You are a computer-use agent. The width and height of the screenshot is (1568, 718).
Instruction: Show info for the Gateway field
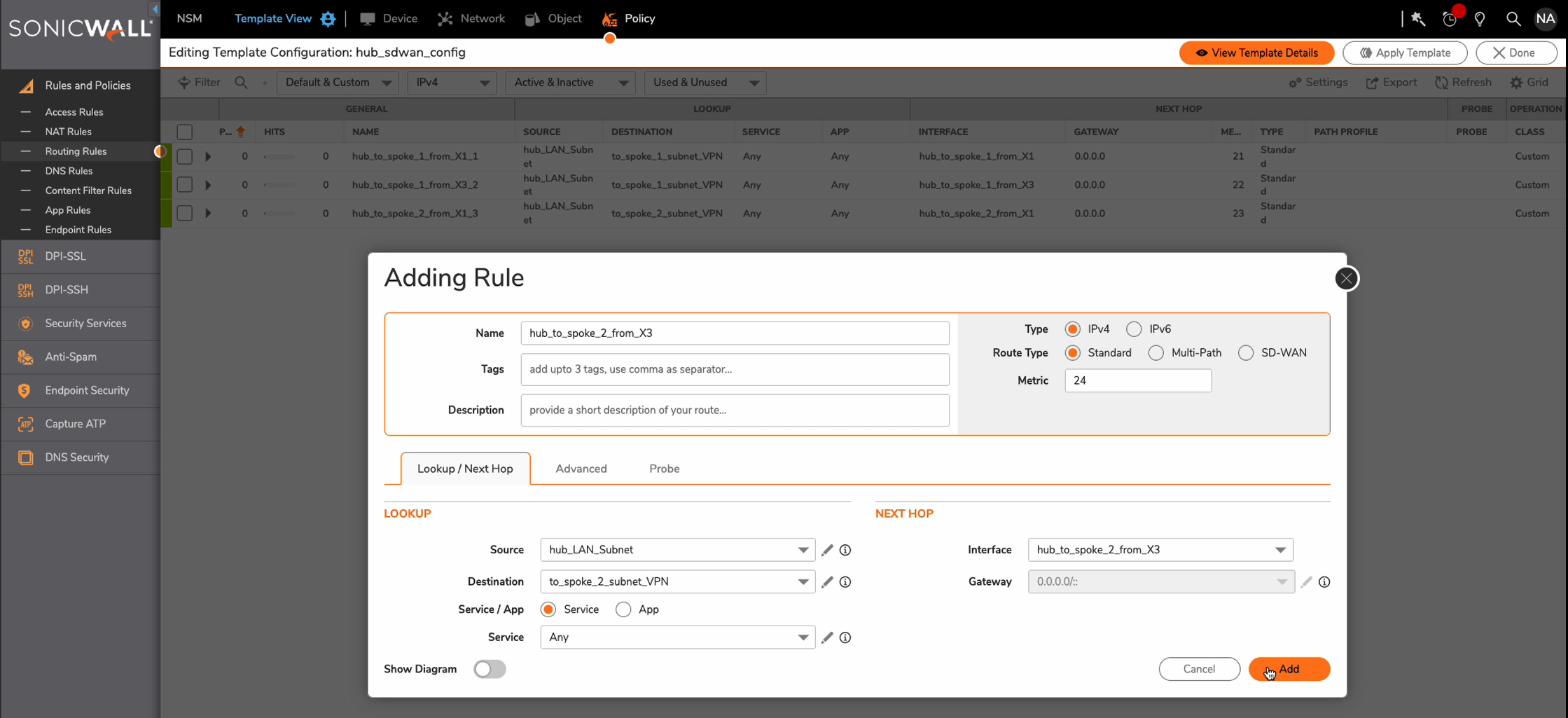(1324, 581)
